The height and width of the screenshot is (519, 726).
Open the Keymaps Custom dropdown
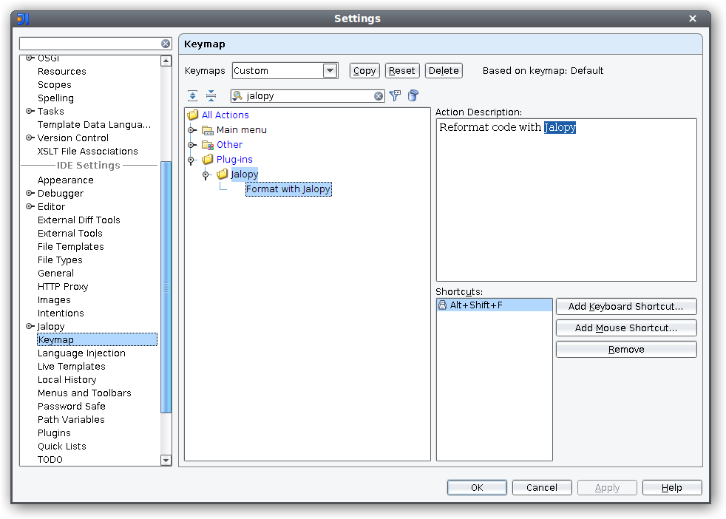tap(330, 71)
